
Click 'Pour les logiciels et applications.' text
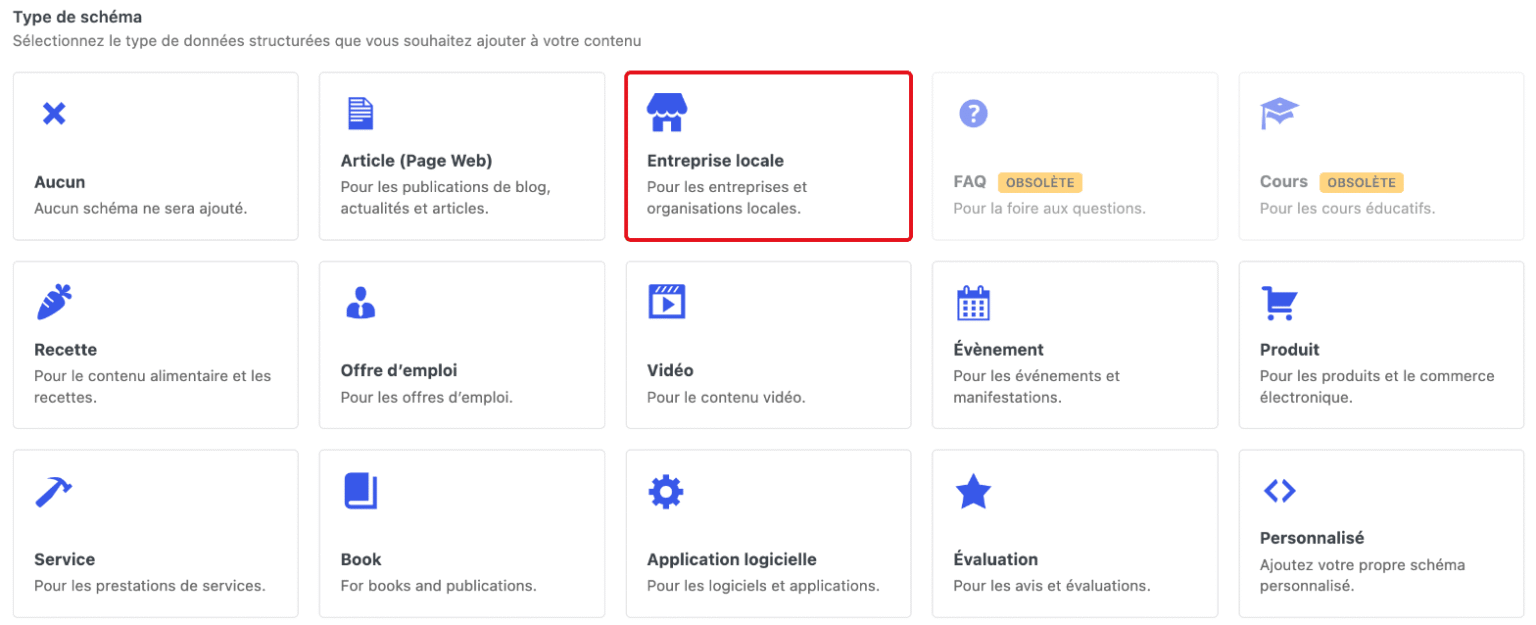coord(763,587)
